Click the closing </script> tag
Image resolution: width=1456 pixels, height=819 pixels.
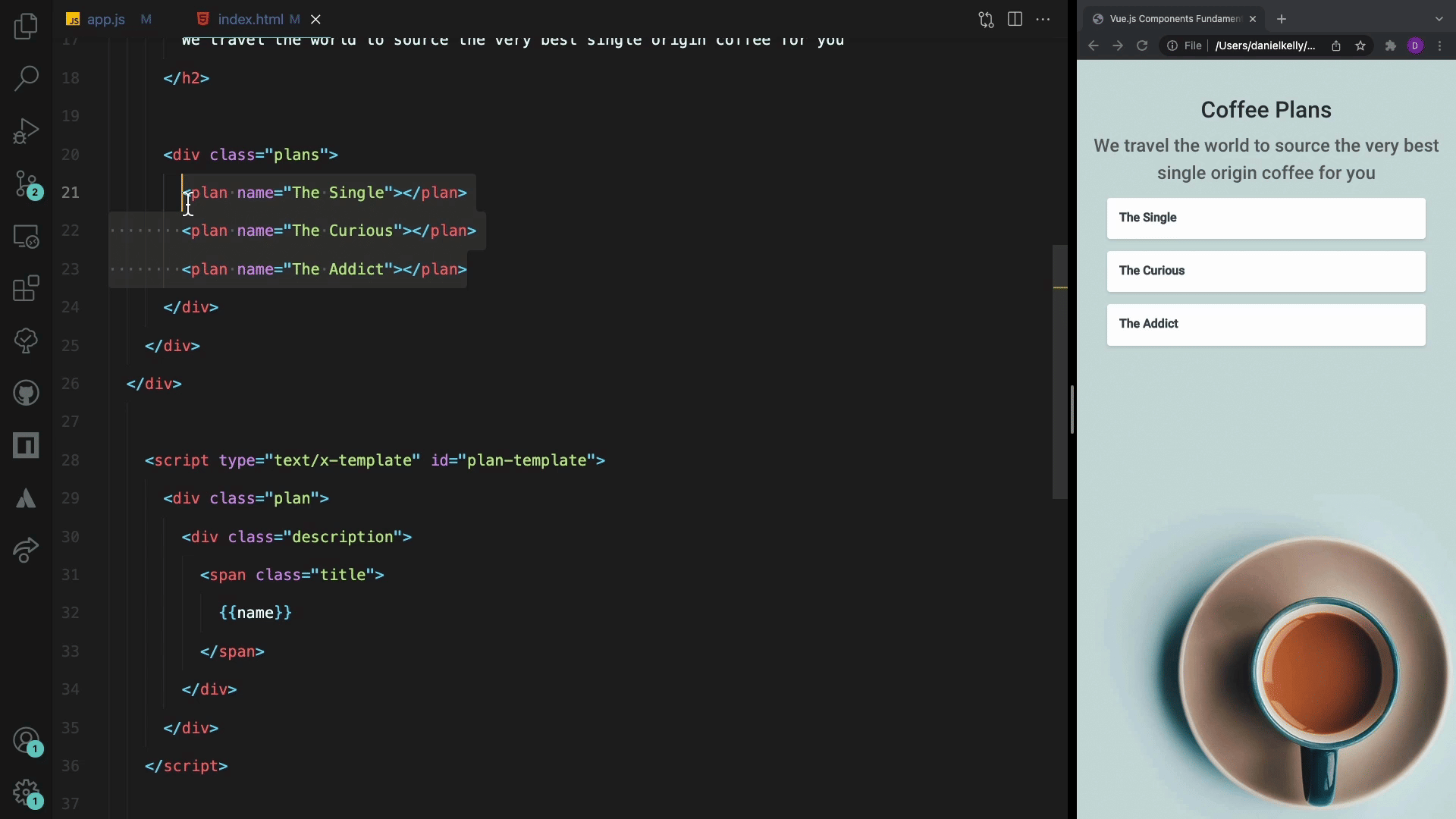pyautogui.click(x=187, y=766)
